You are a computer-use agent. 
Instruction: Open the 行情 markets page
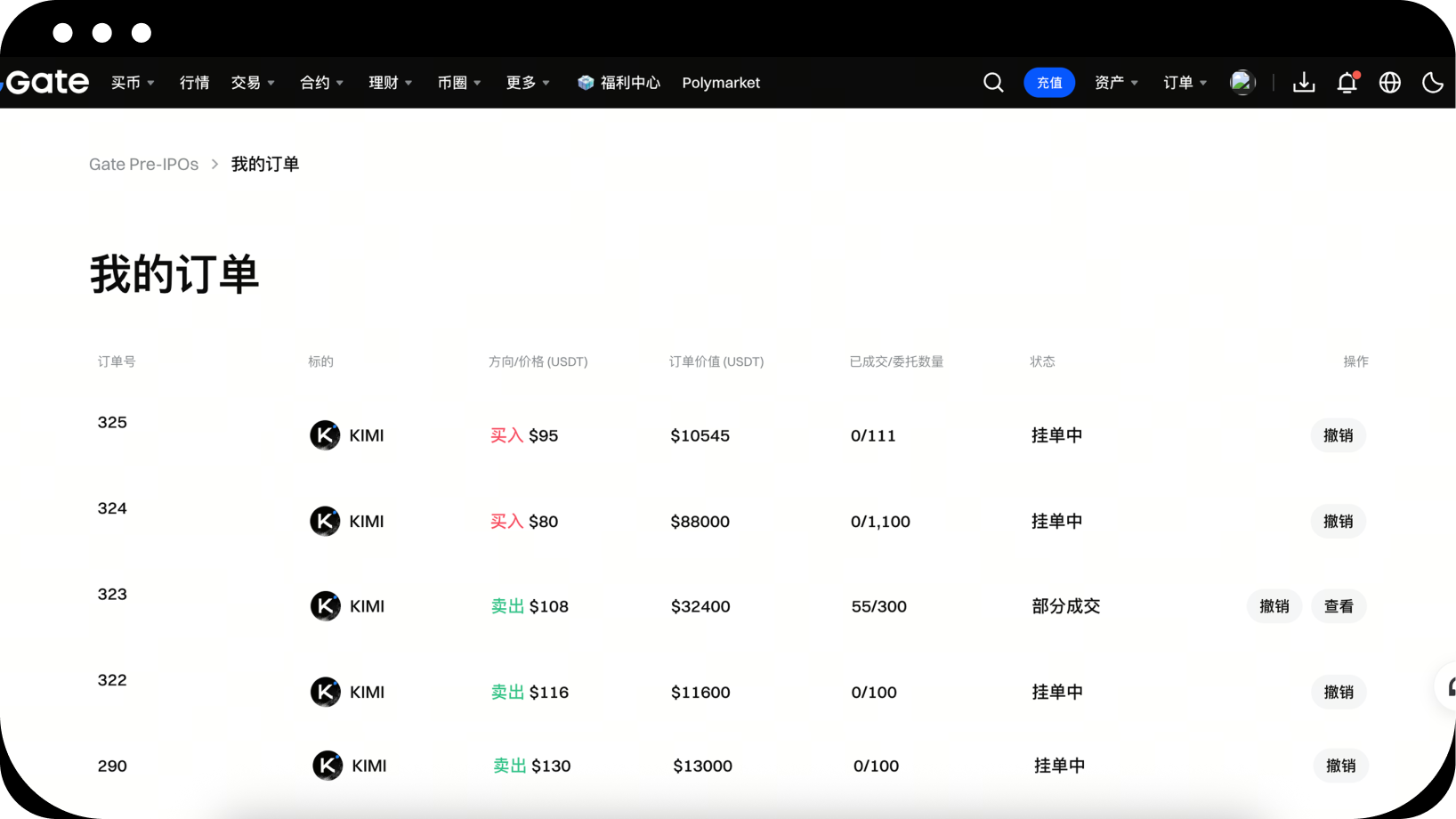(195, 83)
